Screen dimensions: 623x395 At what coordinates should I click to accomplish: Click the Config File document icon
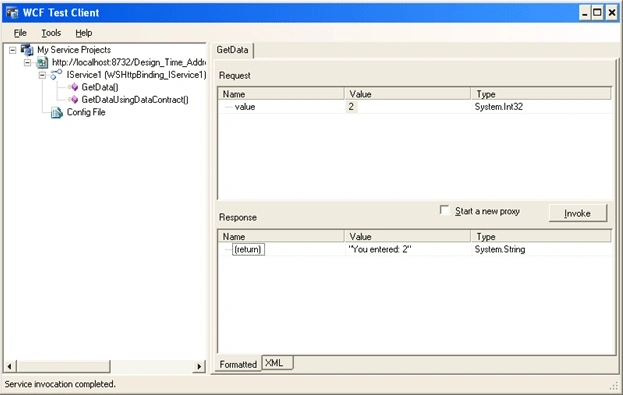56,113
